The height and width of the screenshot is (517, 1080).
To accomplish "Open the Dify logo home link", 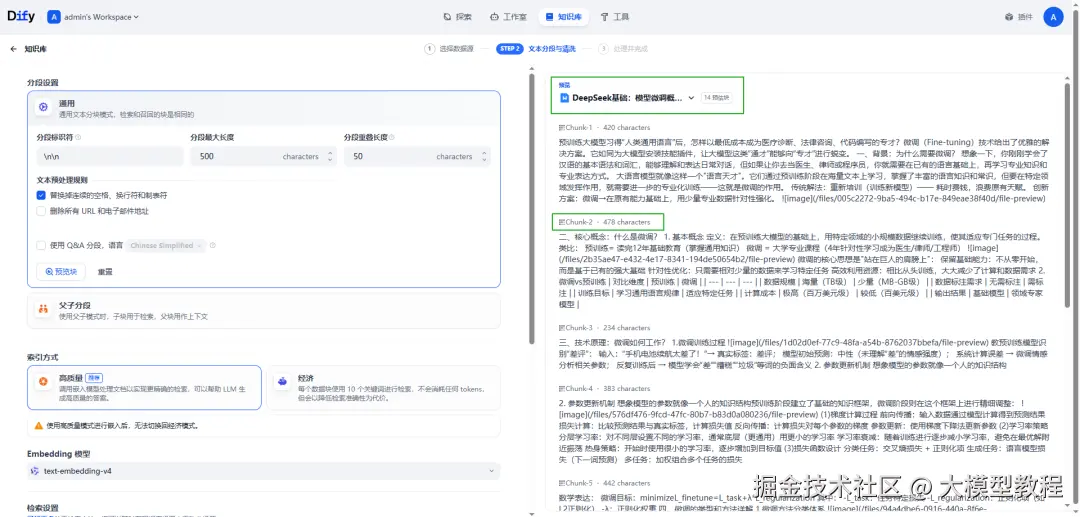I will point(21,17).
